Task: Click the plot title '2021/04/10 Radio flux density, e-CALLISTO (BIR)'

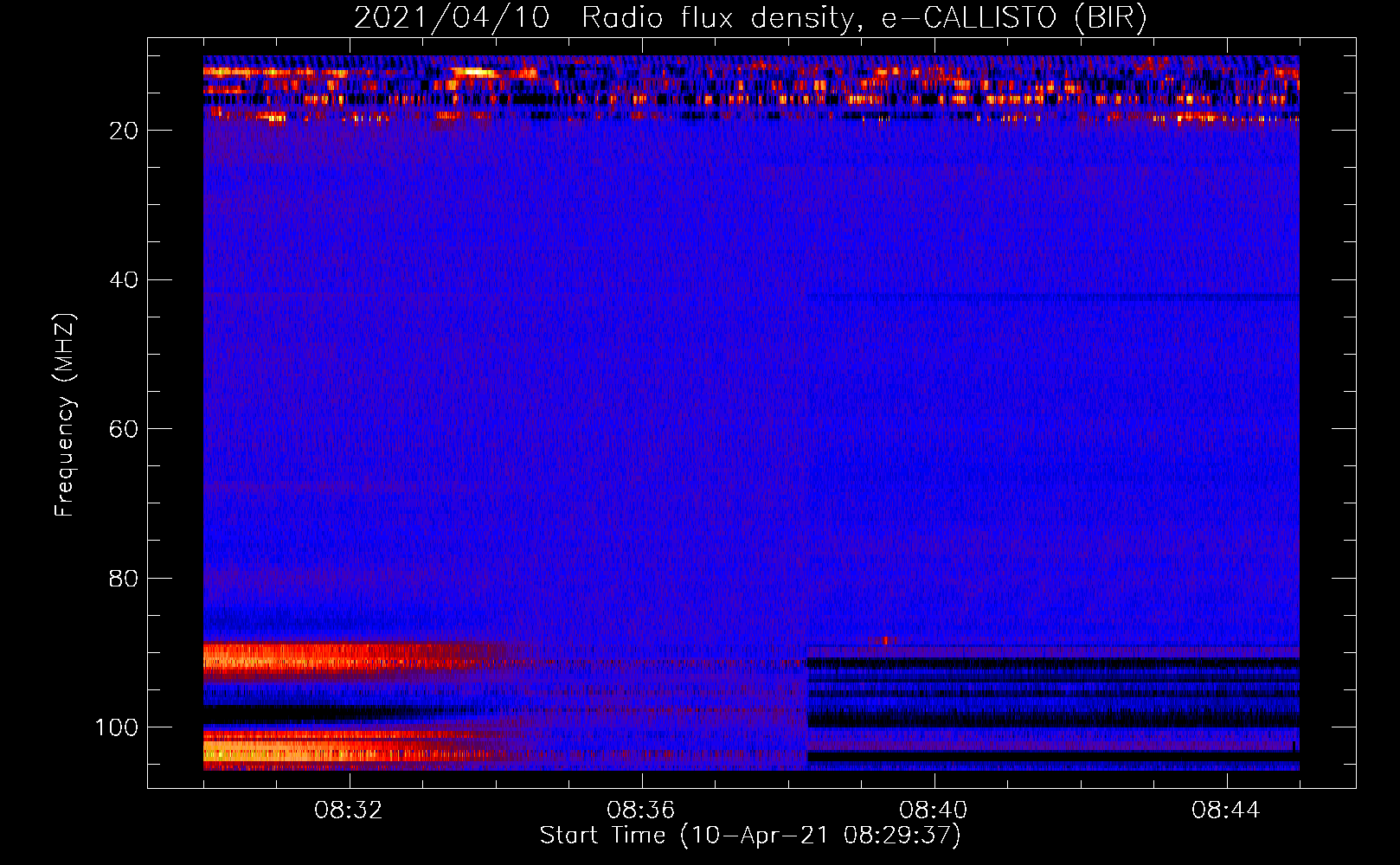Action: 750,18
